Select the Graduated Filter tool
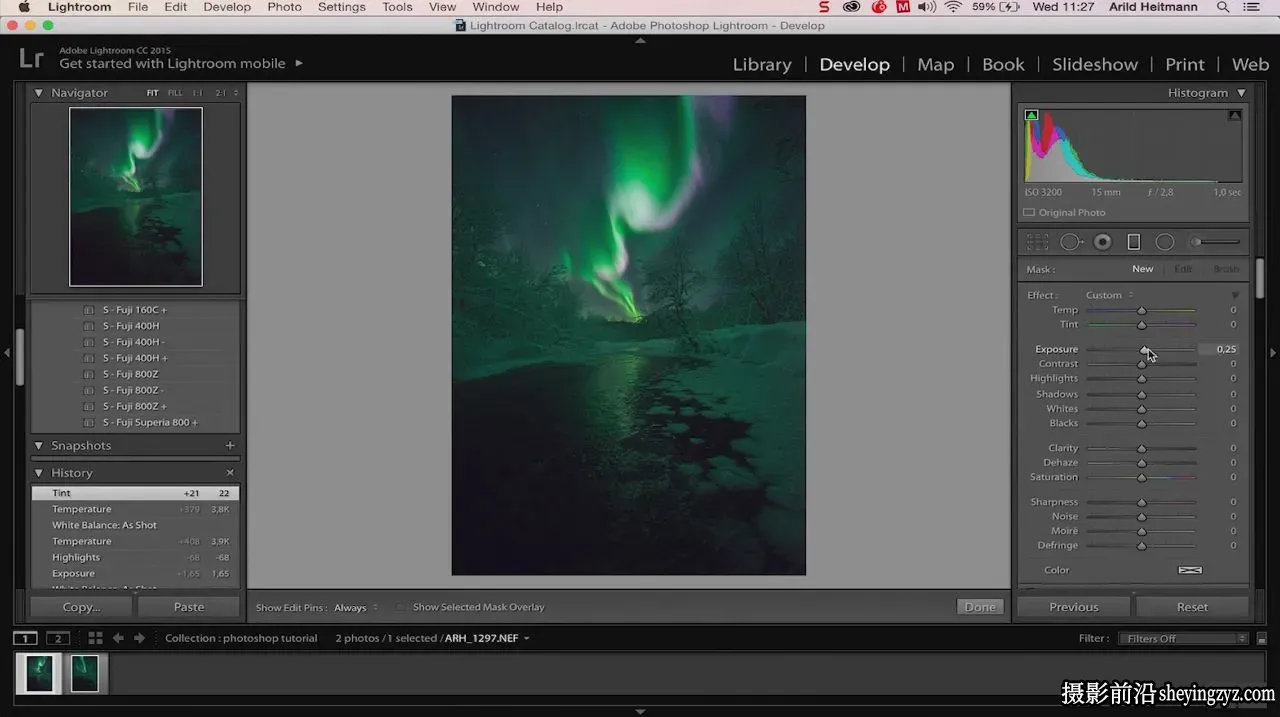This screenshot has height=717, width=1280. coord(1134,242)
